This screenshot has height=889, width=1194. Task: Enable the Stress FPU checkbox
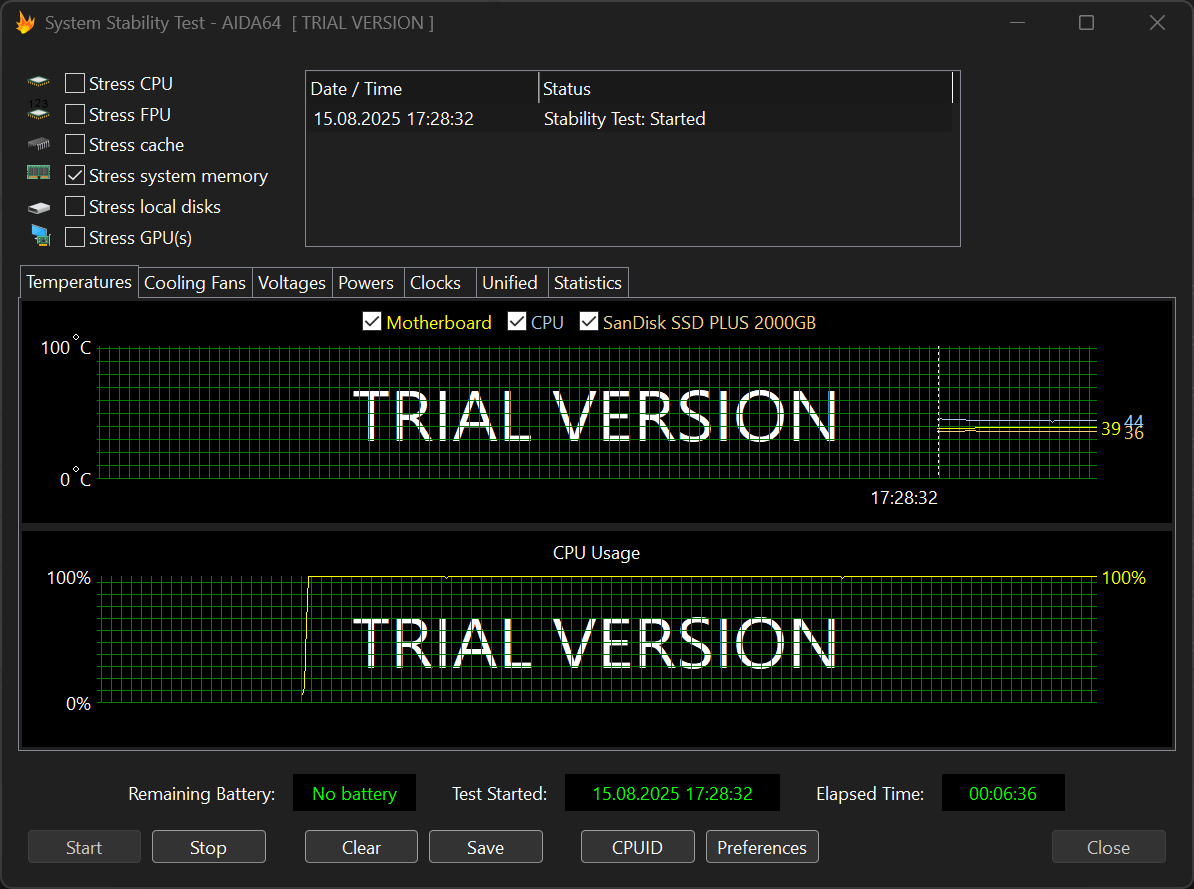click(75, 114)
